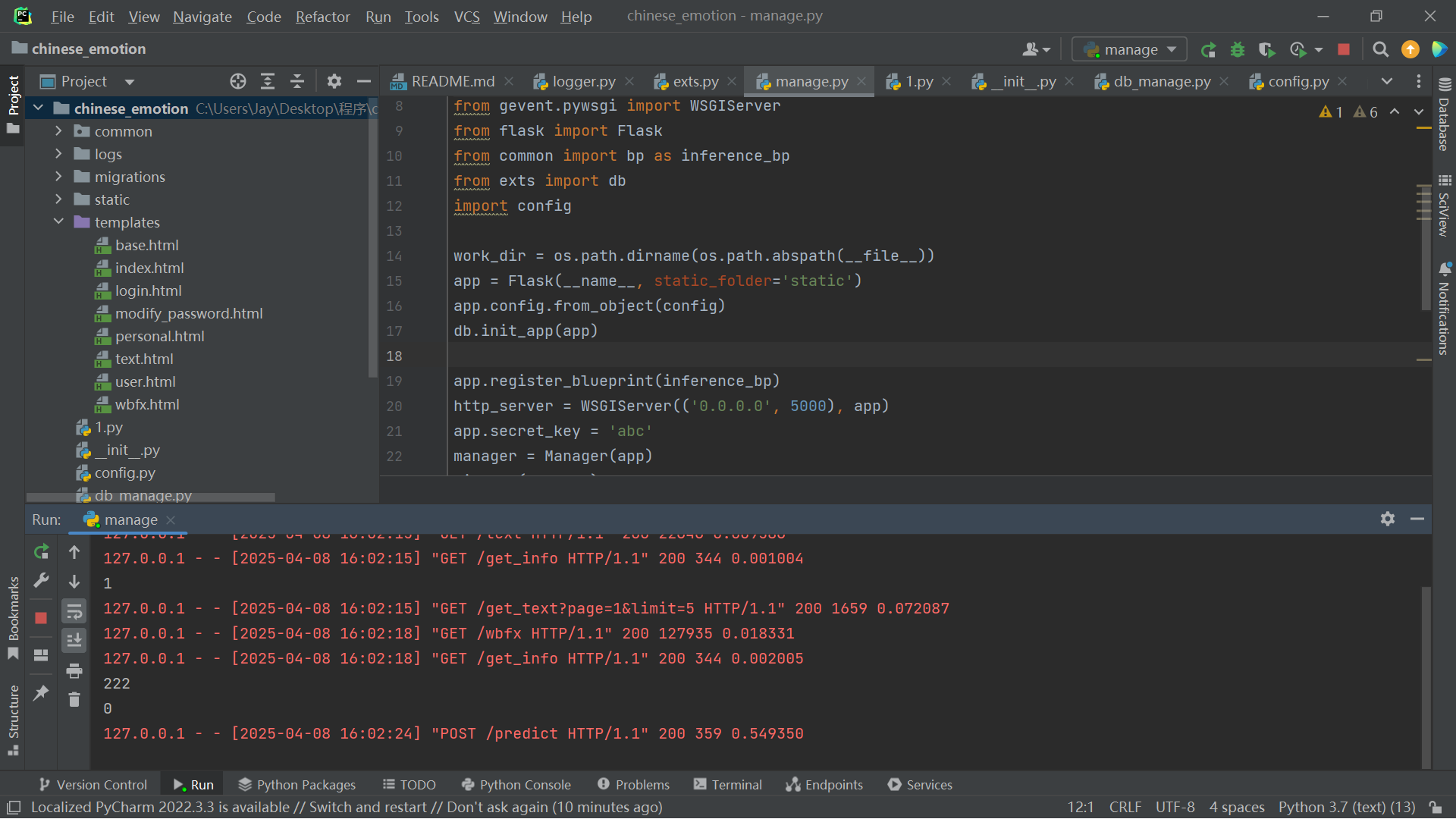Open Python Packages tool window

click(x=297, y=785)
